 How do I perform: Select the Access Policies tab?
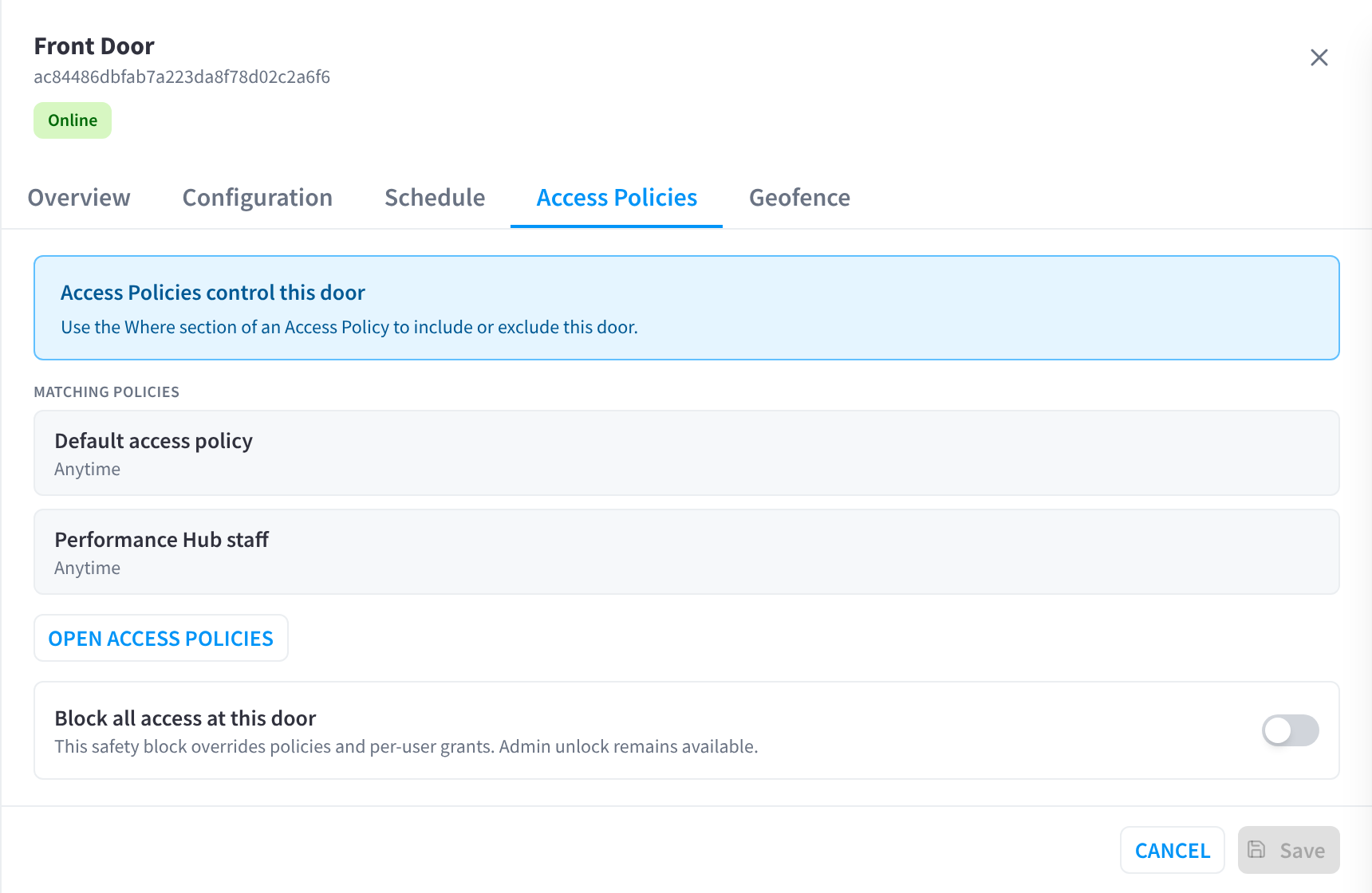pos(617,198)
